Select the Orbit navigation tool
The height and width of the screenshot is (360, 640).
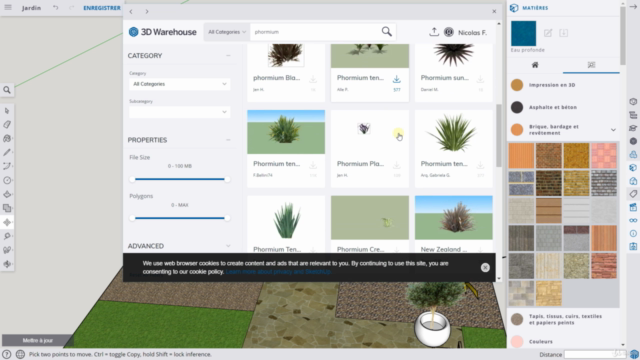pyautogui.click(x=7, y=264)
